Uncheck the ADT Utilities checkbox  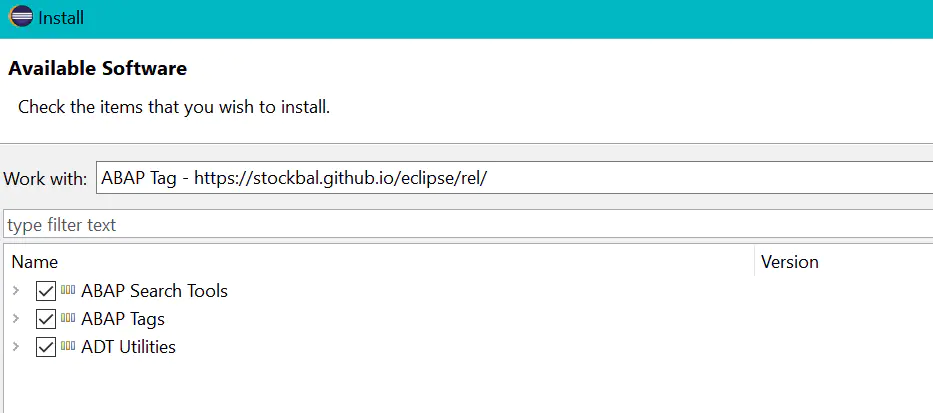click(46, 347)
